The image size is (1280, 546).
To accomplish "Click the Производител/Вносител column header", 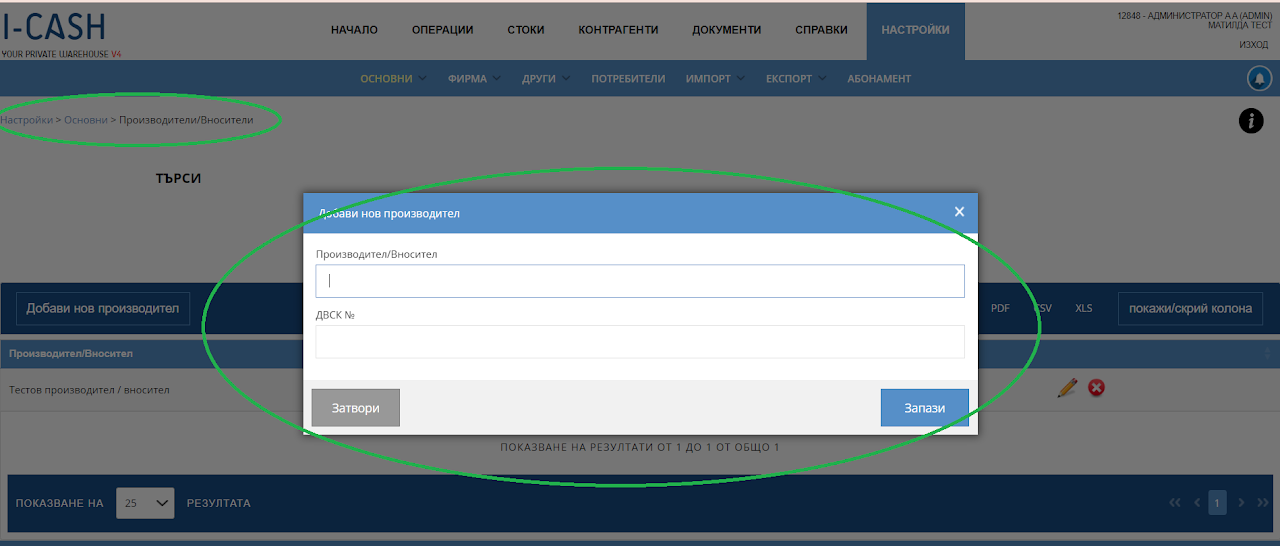I will click(x=71, y=353).
